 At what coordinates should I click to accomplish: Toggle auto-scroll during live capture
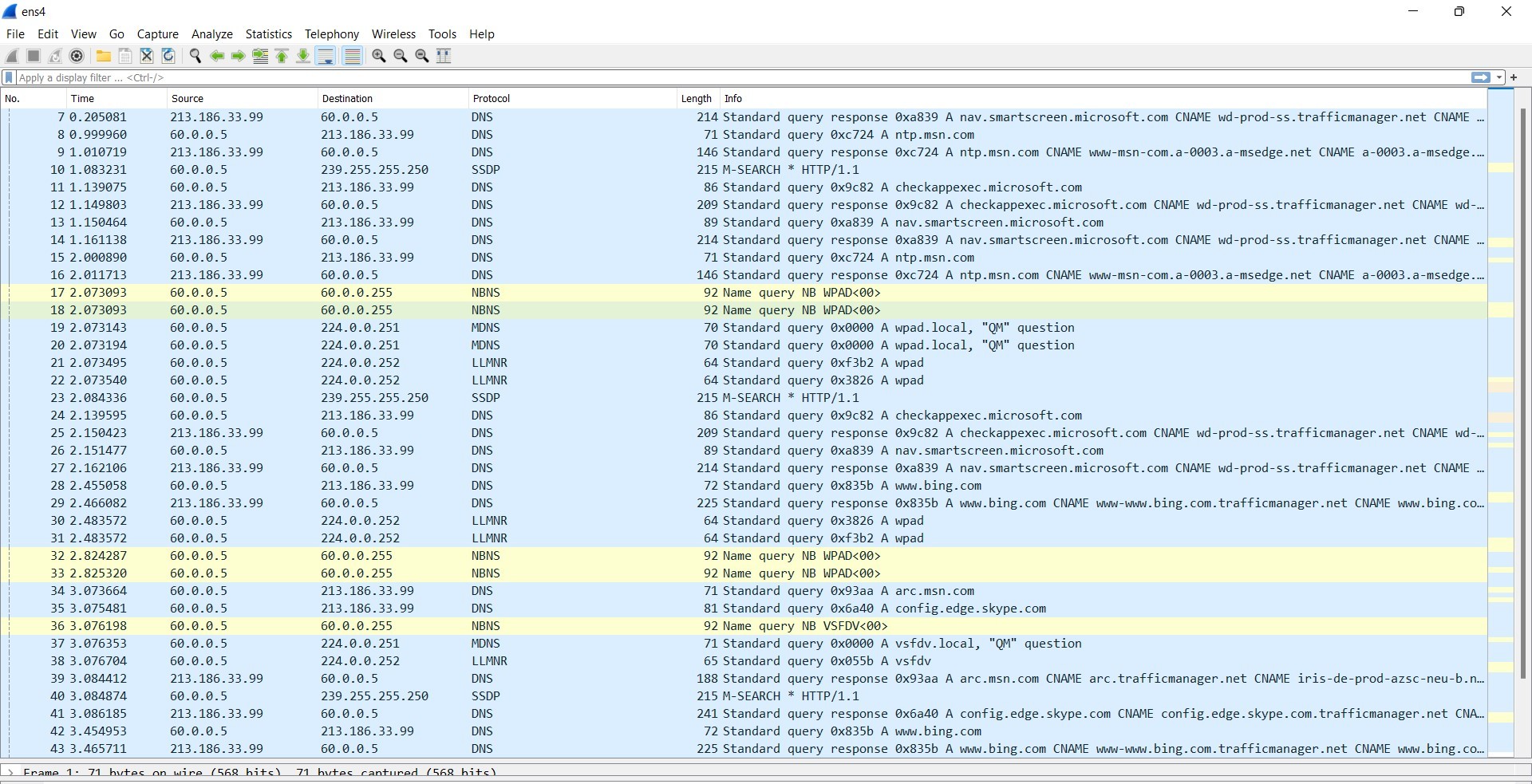326,56
